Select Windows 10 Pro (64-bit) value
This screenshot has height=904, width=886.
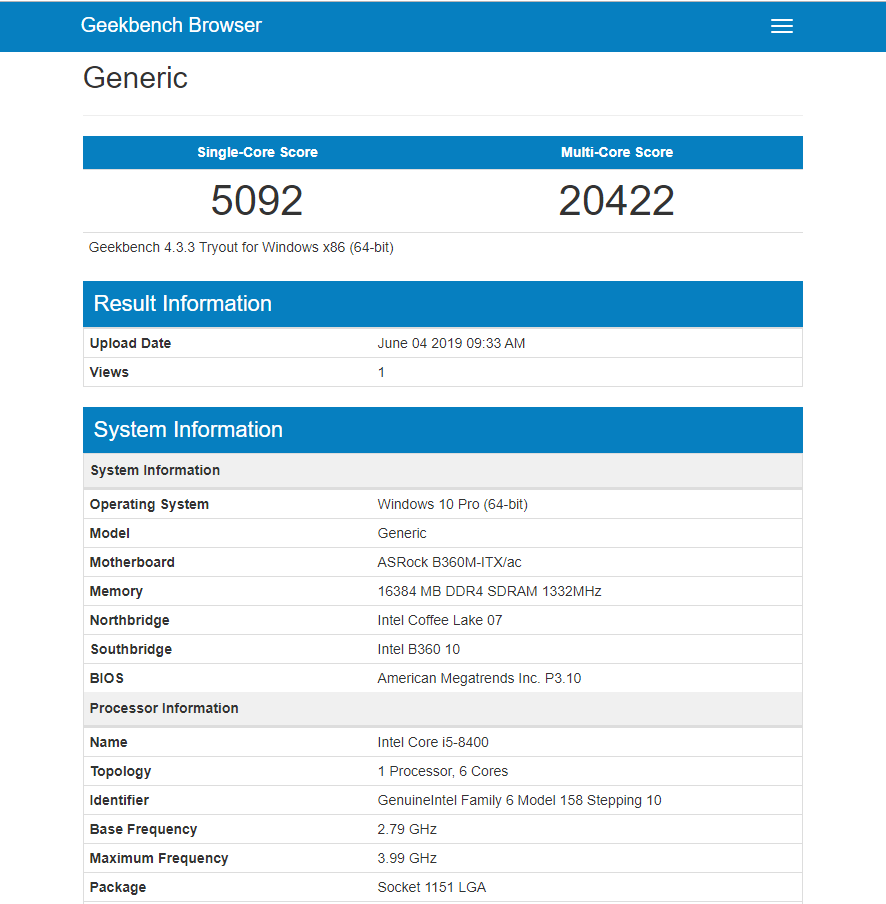pos(453,504)
